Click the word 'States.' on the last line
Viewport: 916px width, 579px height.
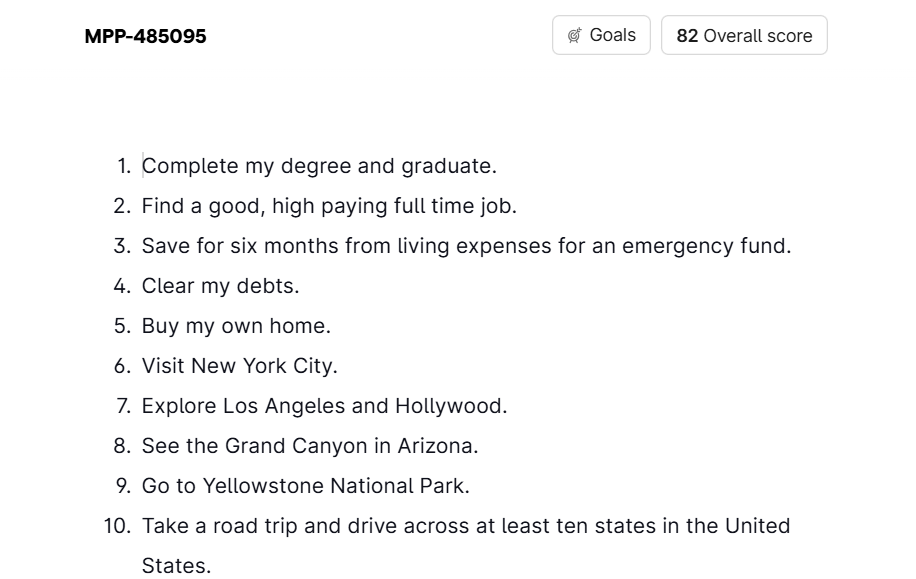176,566
